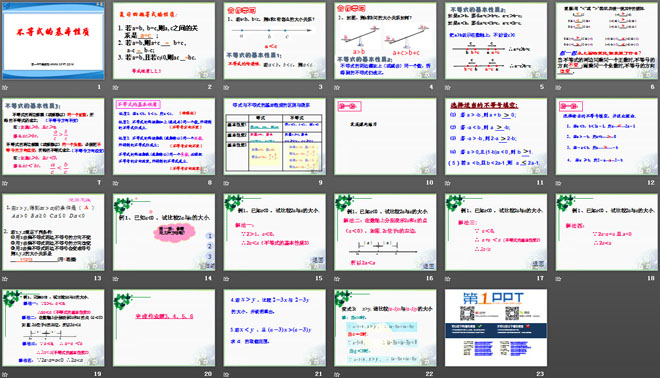The height and width of the screenshot is (378, 660).
Task: Play animations via star under slide 14
Action: click(x=116, y=278)
